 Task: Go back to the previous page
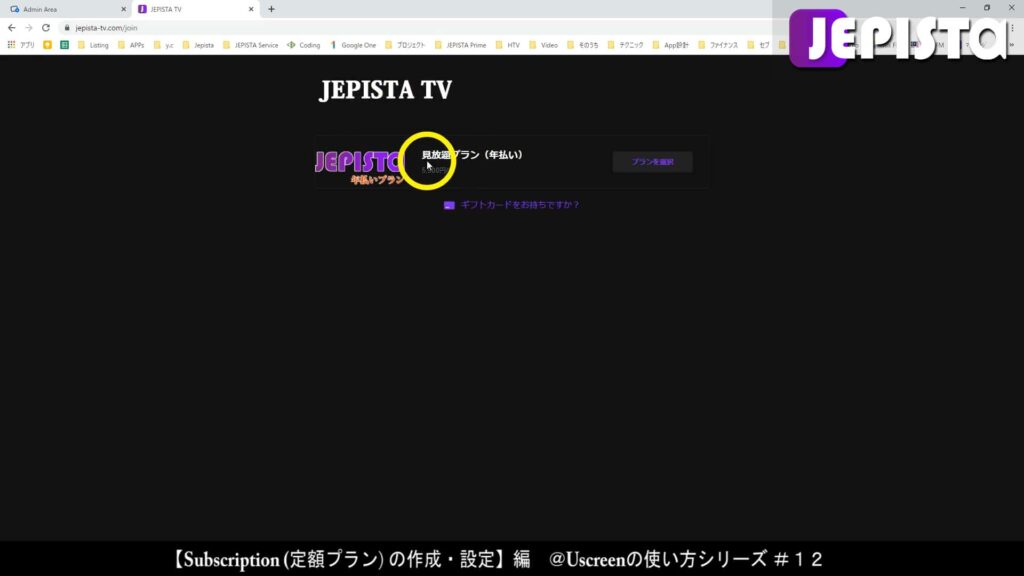[x=12, y=27]
